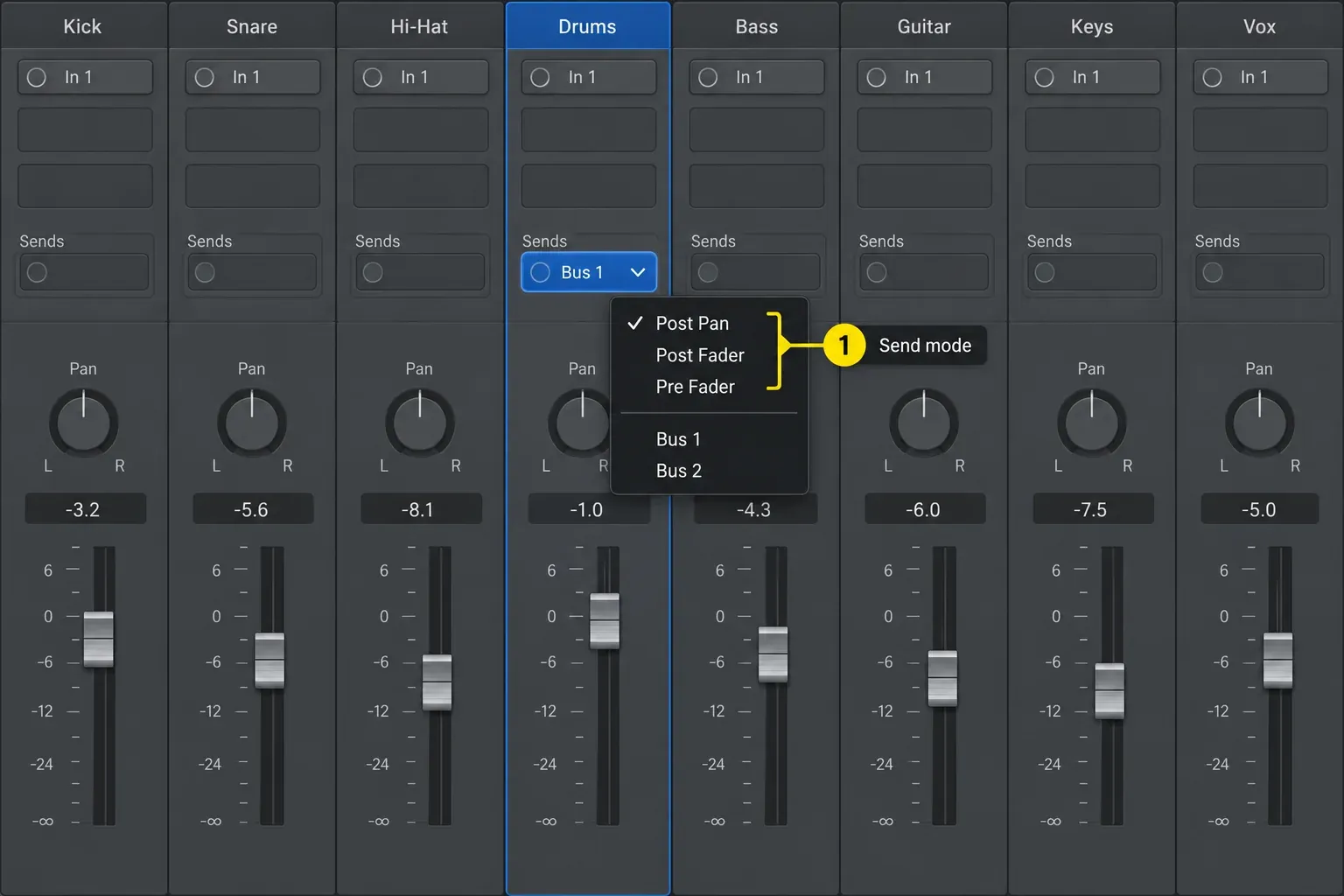Click the Vox pan knob
1344x896 pixels.
coord(1260,423)
